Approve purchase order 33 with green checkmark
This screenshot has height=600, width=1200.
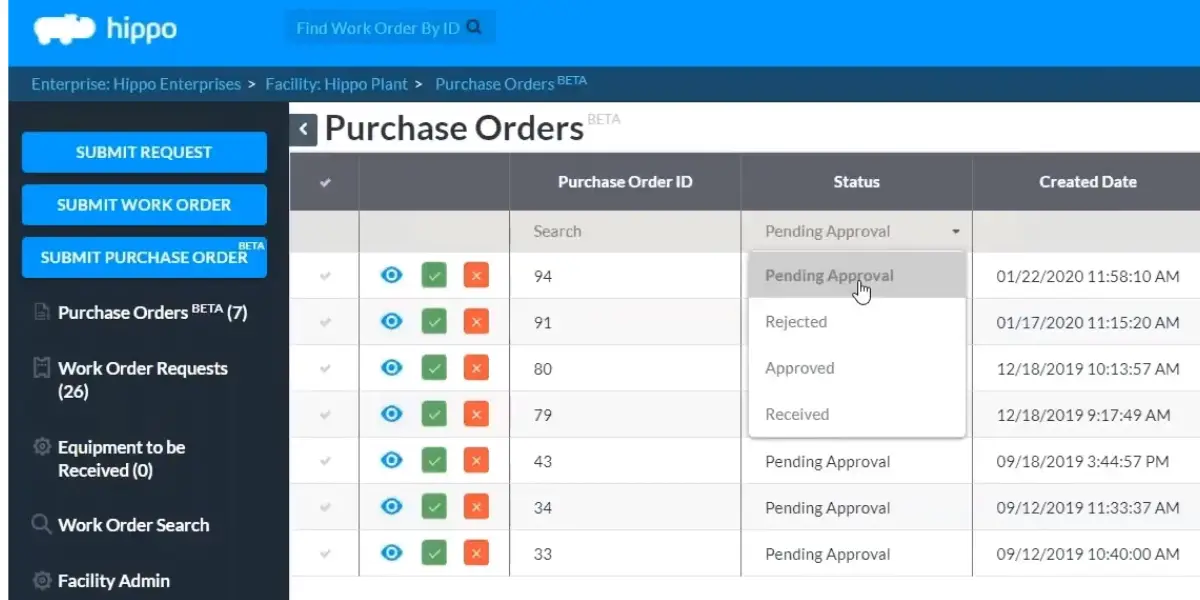pyautogui.click(x=434, y=553)
